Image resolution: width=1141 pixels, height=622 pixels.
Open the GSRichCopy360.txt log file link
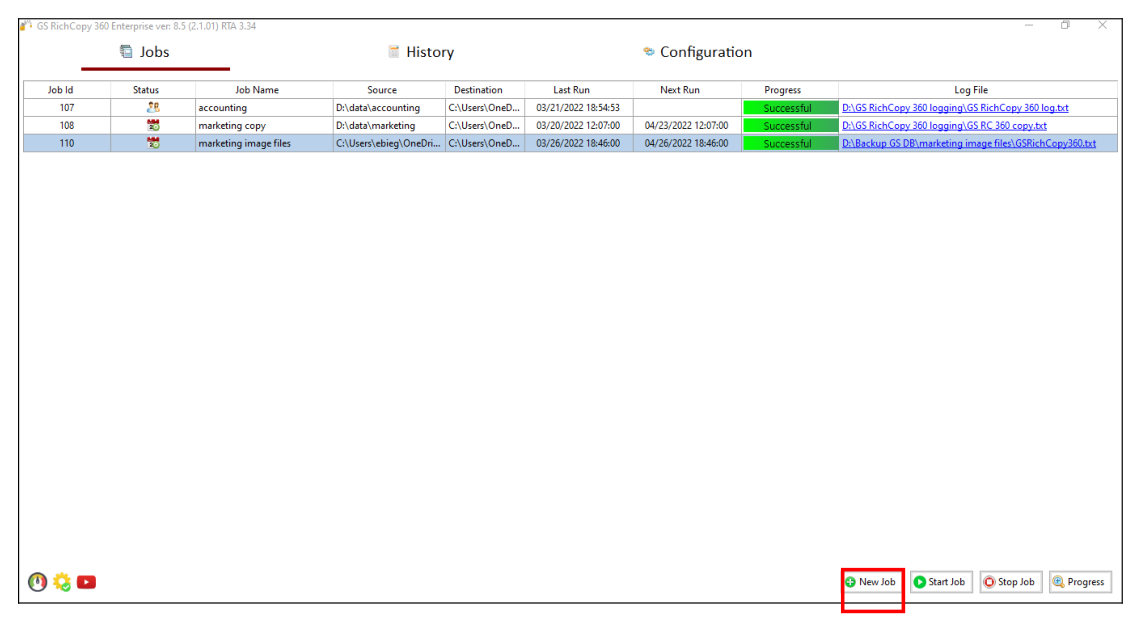[969, 143]
